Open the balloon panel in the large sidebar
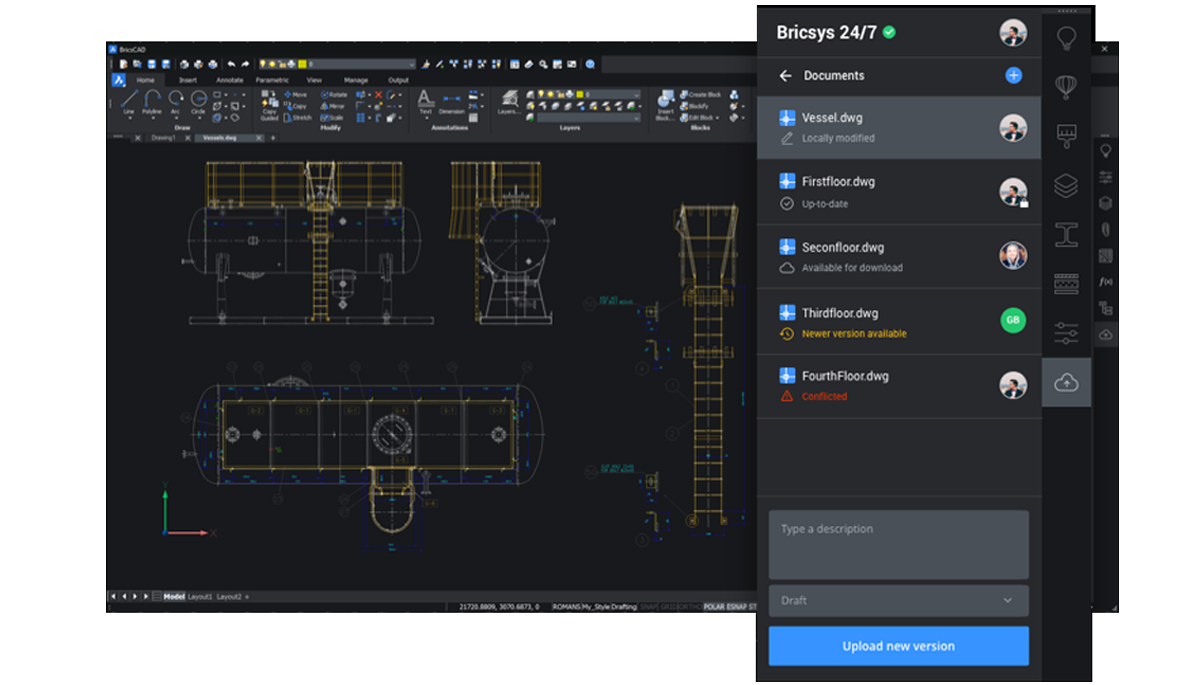 click(1066, 86)
